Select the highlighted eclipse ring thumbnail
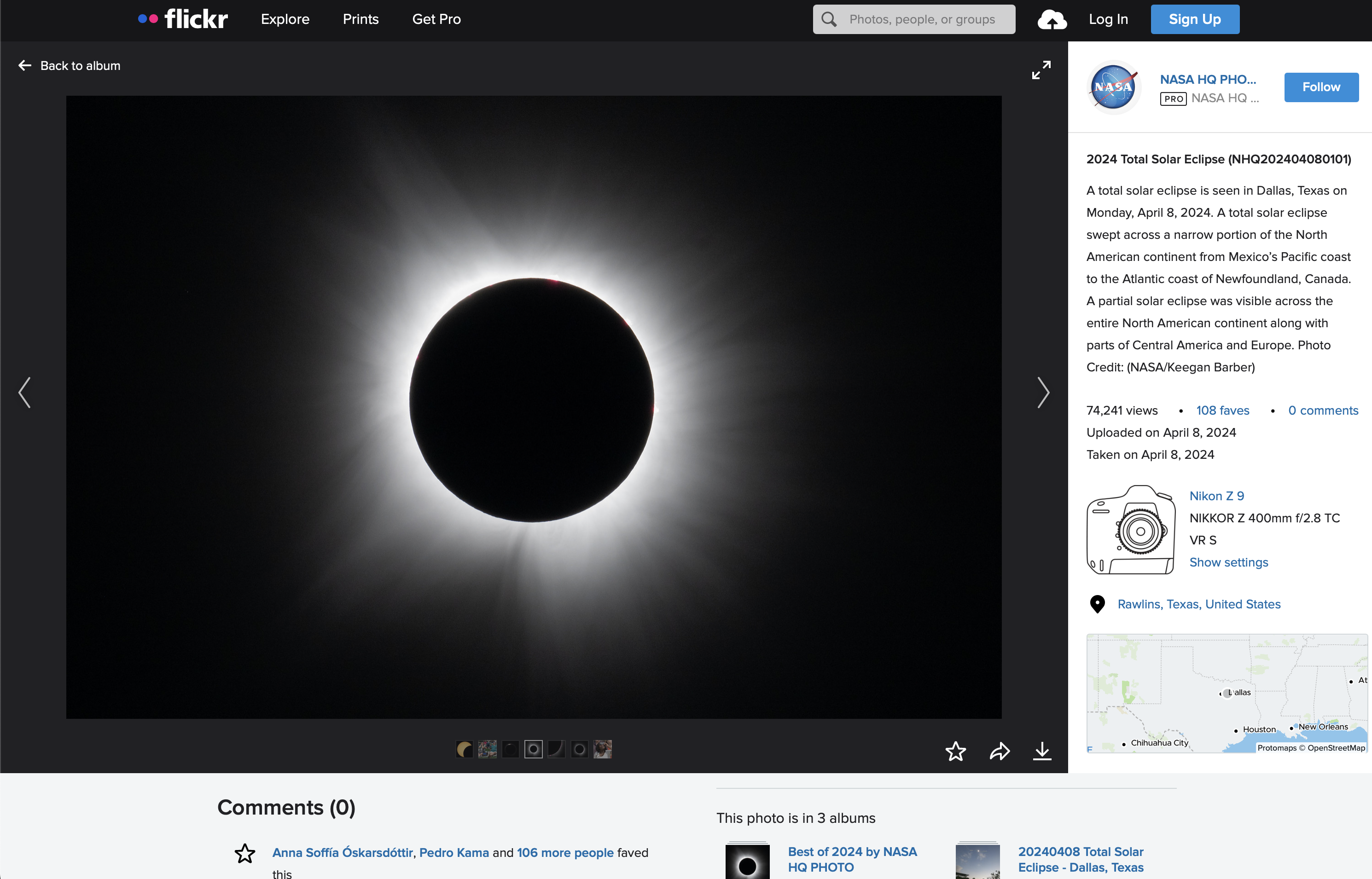1372x879 pixels. (533, 749)
